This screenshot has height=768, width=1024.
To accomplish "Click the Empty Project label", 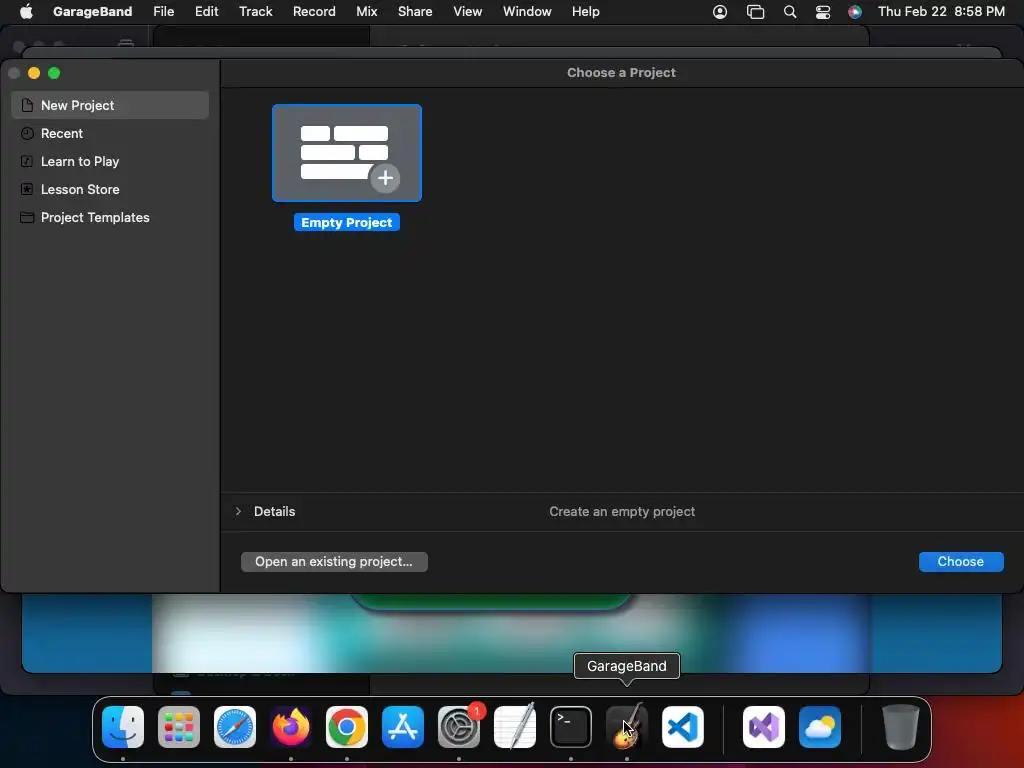I will pyautogui.click(x=347, y=223).
